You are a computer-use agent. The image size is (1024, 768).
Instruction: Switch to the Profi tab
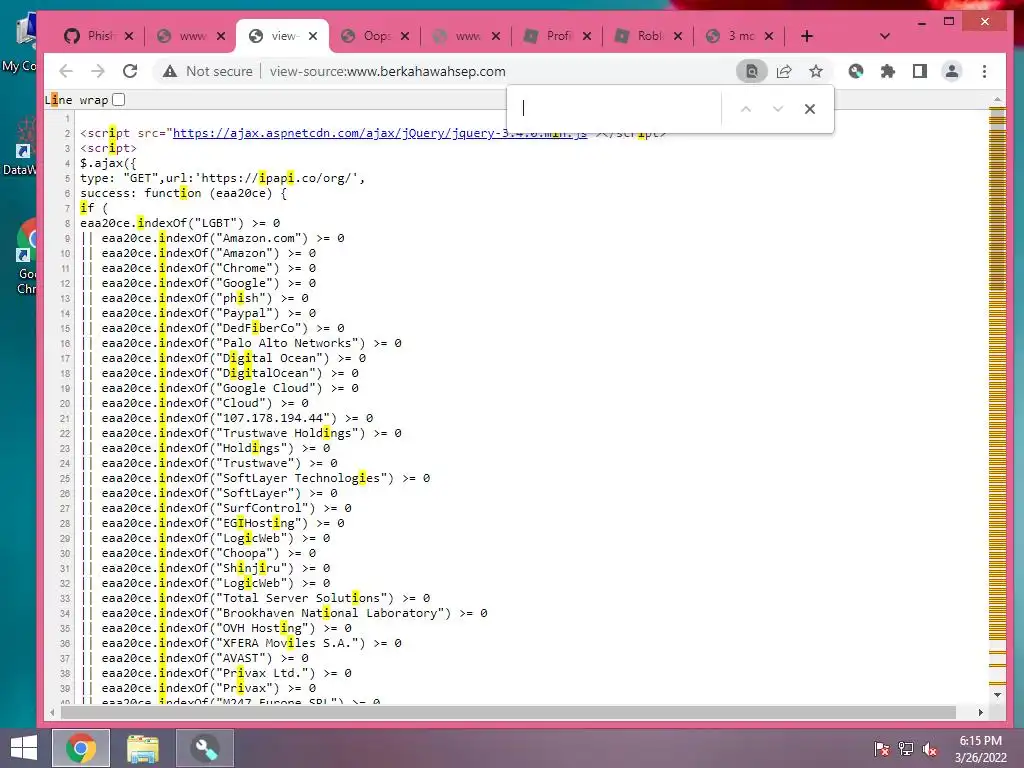tap(550, 36)
